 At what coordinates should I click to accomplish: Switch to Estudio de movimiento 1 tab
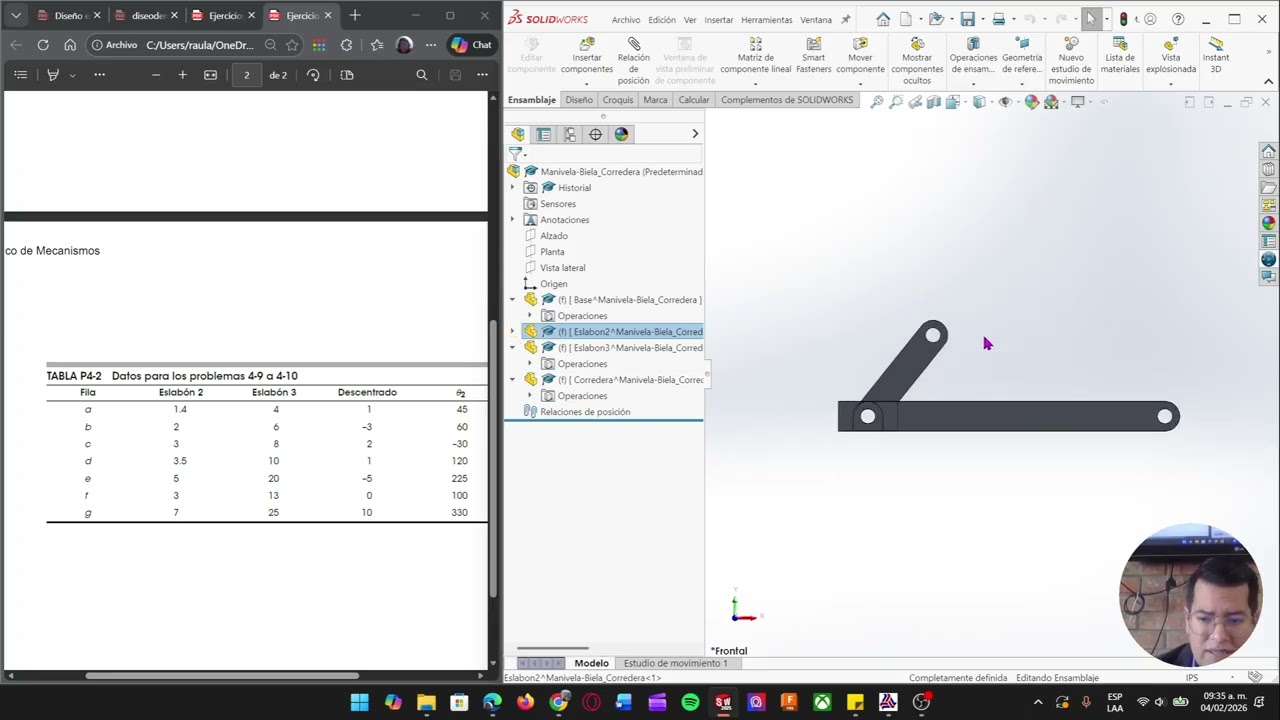[676, 663]
